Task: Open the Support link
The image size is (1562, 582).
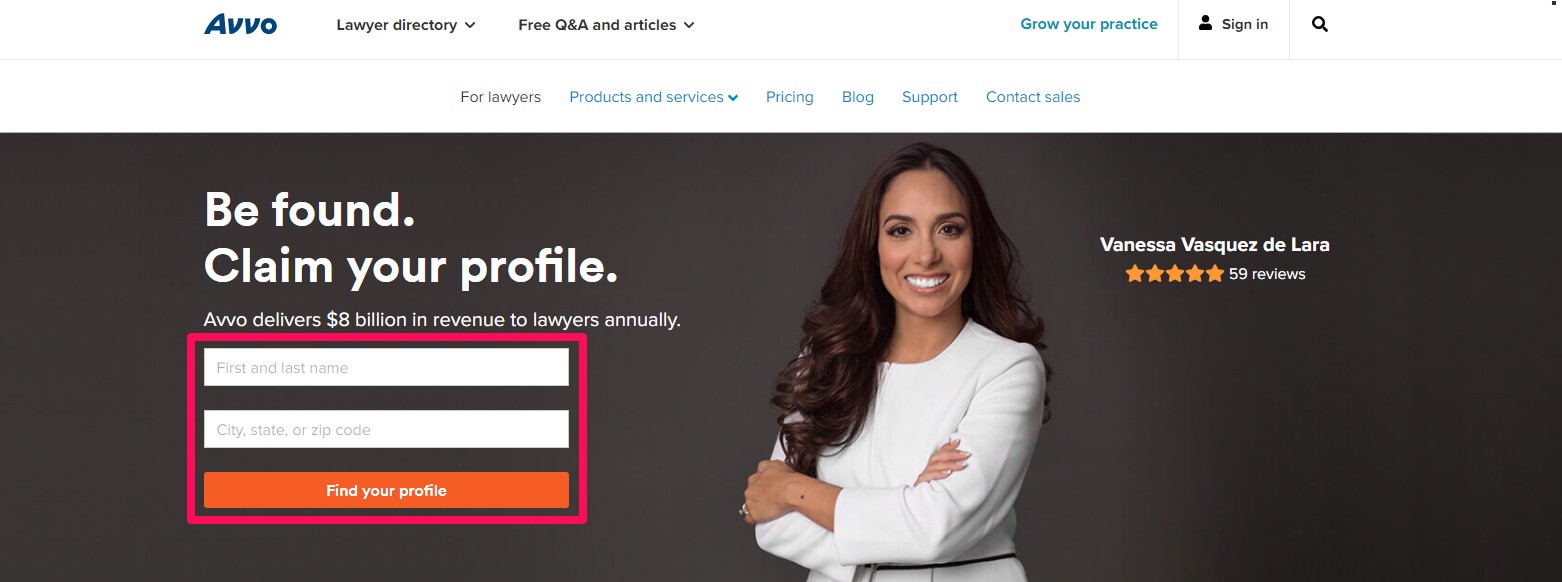Action: 930,97
